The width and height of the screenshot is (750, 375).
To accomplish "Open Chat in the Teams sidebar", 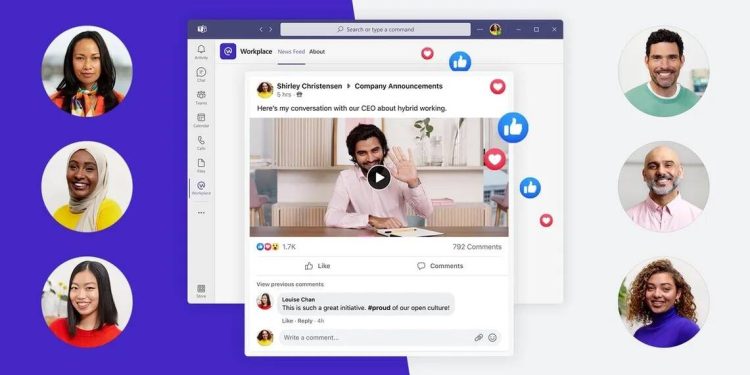I will pos(201,75).
